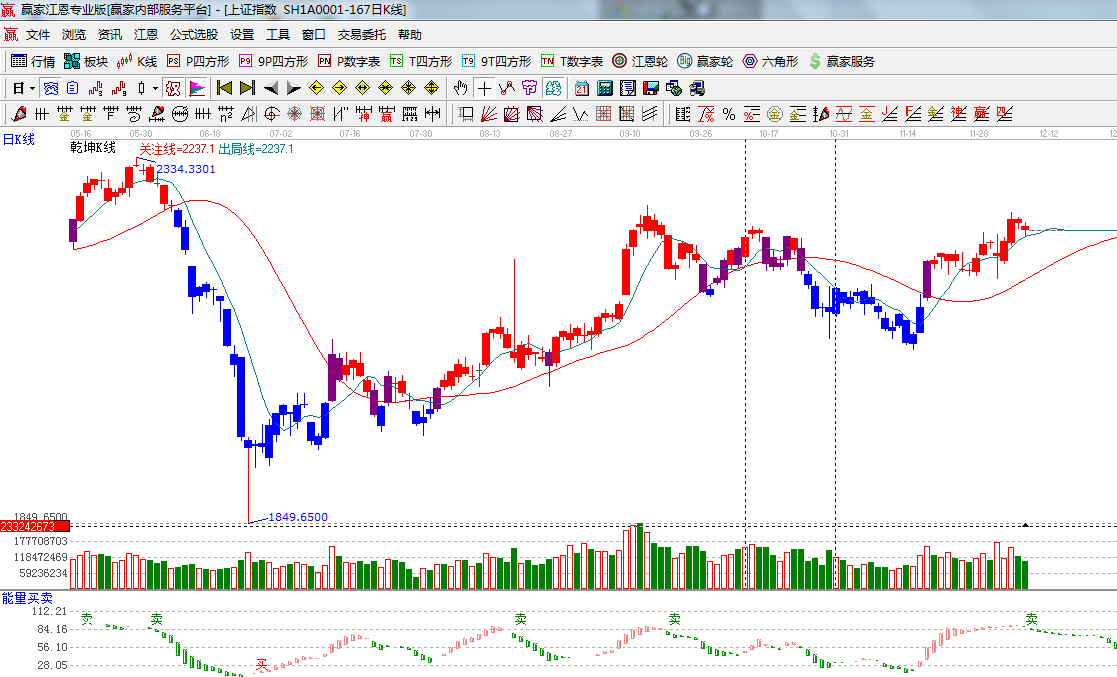The width and height of the screenshot is (1117, 677).
Task: Open the 江恩轮 Gann wheel tool
Action: tap(640, 61)
